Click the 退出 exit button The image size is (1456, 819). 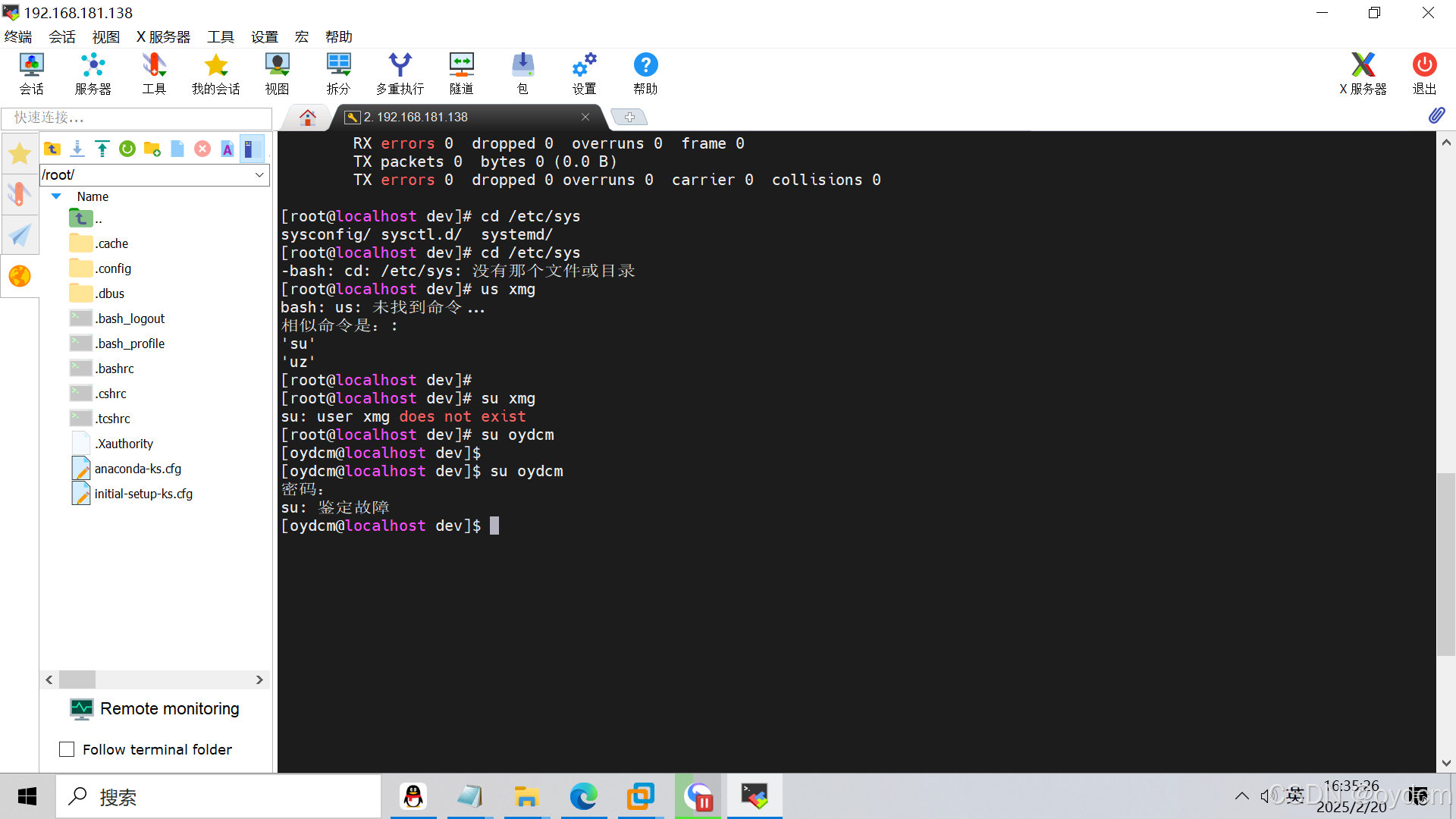pyautogui.click(x=1423, y=74)
